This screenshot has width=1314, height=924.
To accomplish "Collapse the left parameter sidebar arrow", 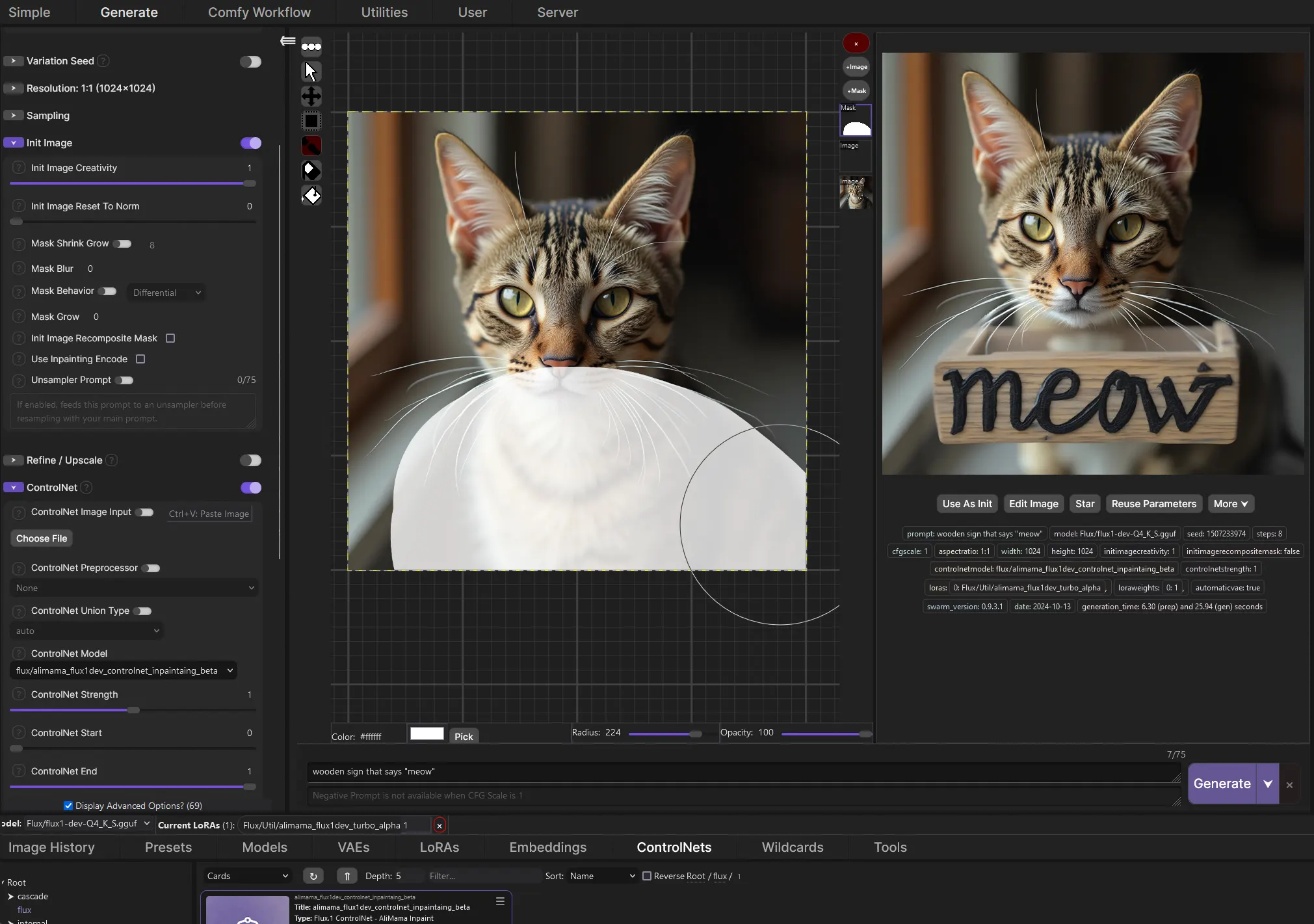I will click(287, 41).
